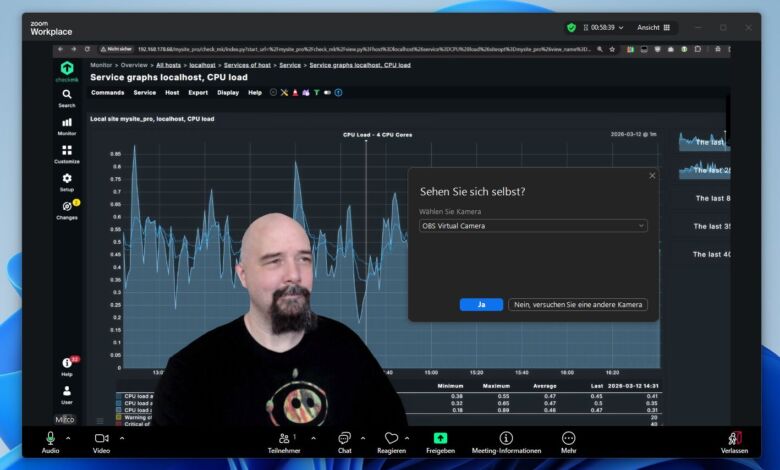Click Nein, versuchen Sie eine andere Kamera

578,304
